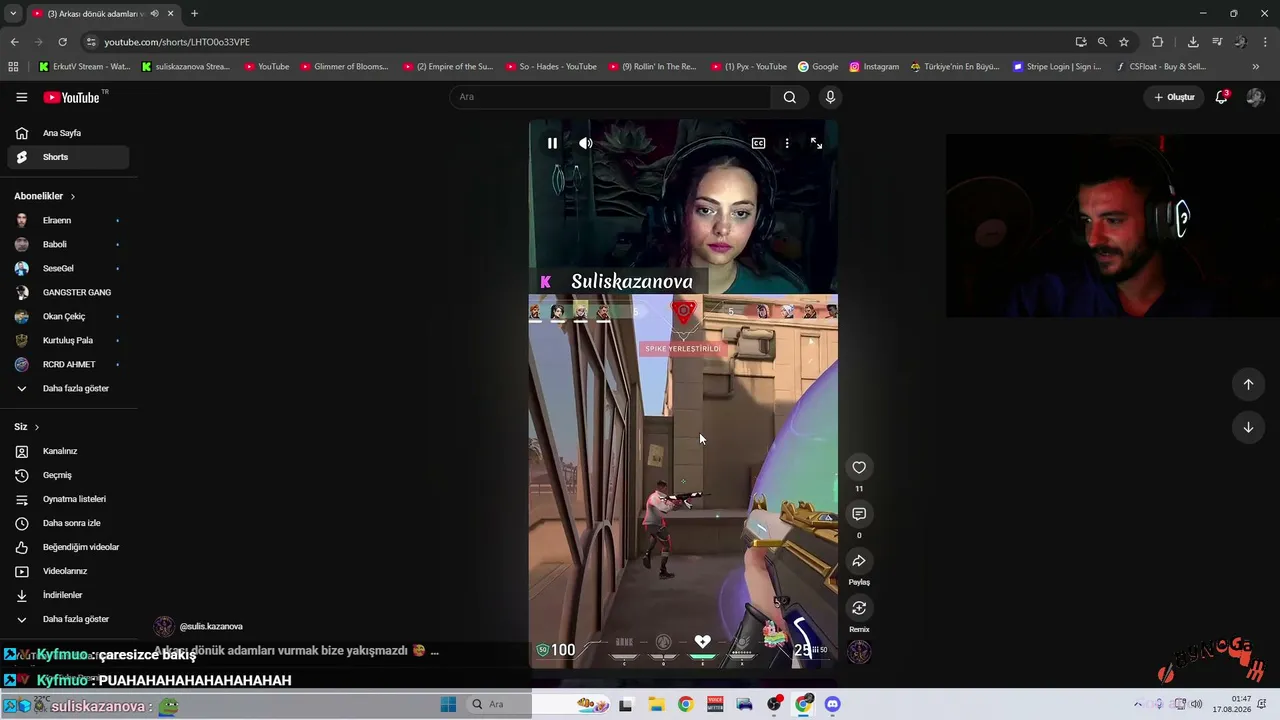Expand subscriptions with Daha fazla göster

68,388
